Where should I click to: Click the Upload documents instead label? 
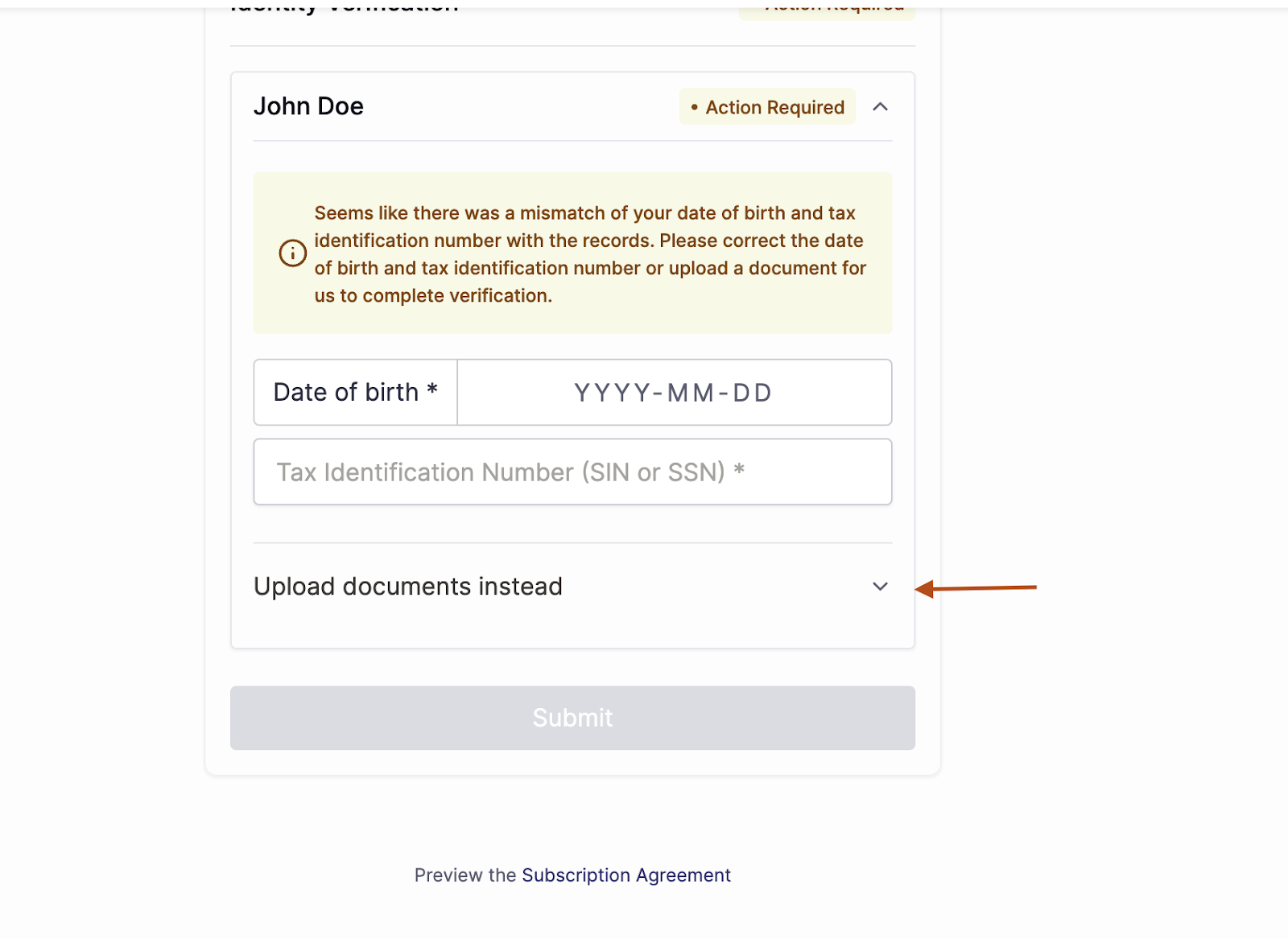408,587
